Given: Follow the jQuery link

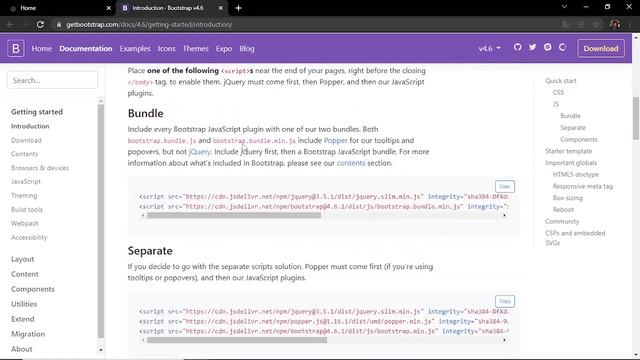Looking at the screenshot, I should [x=200, y=151].
